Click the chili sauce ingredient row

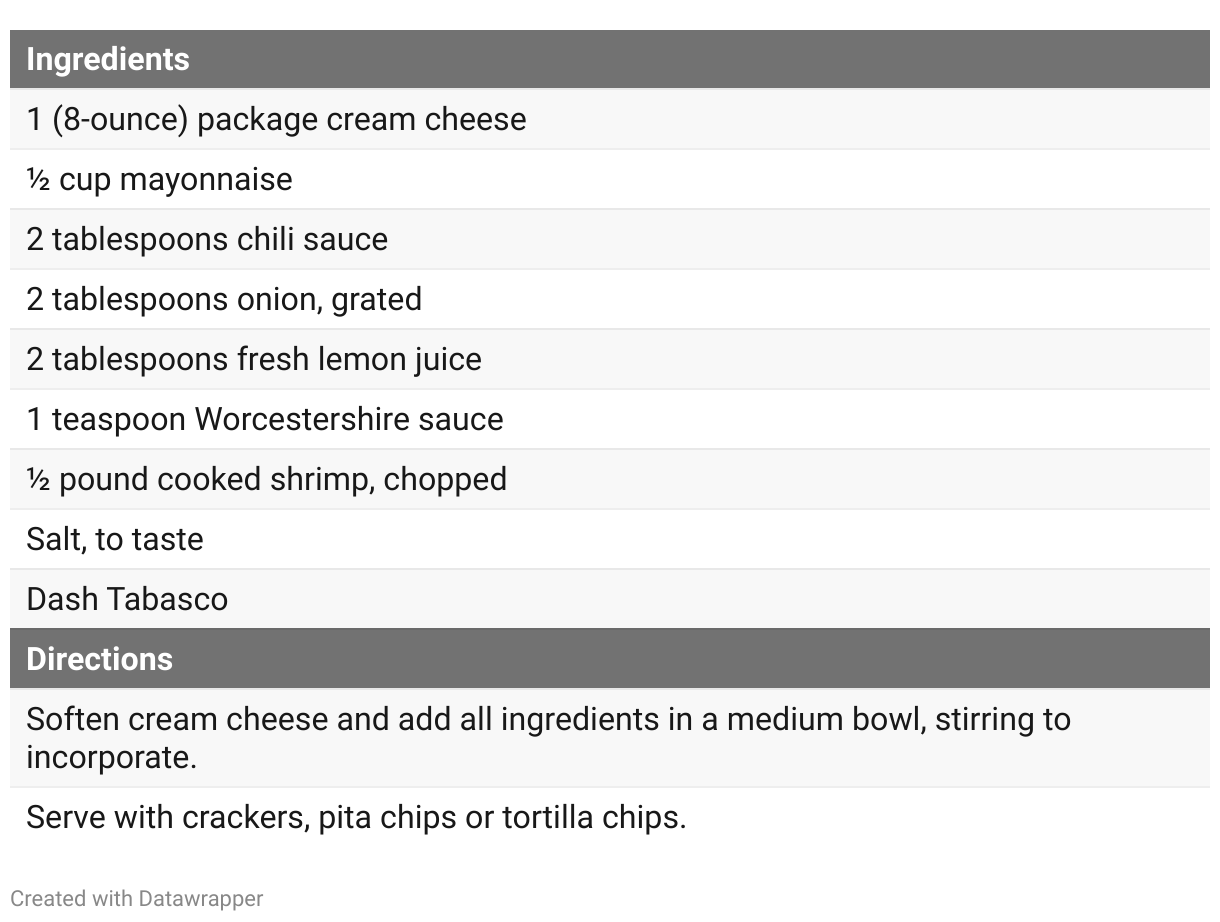[207, 239]
